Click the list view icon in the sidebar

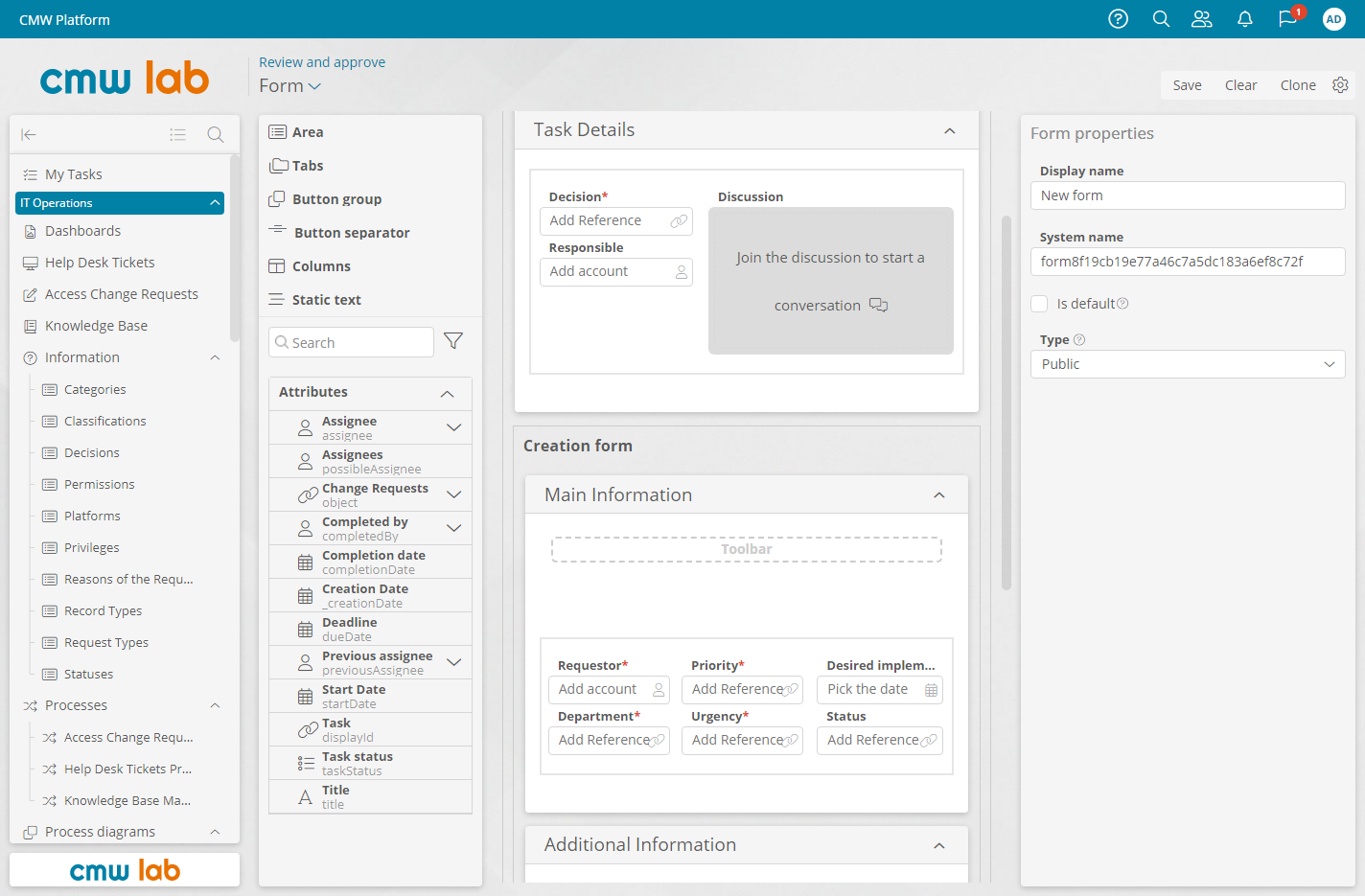pyautogui.click(x=178, y=134)
